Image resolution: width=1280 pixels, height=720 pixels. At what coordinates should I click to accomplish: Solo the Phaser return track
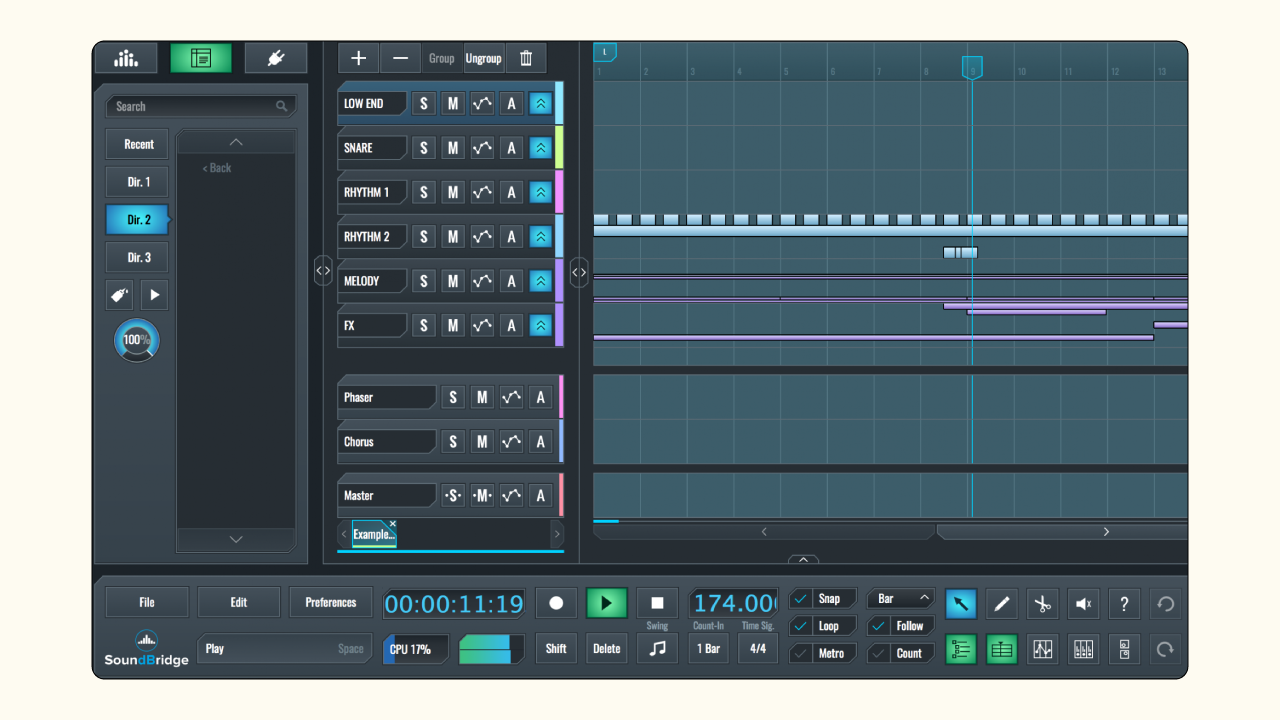[453, 397]
